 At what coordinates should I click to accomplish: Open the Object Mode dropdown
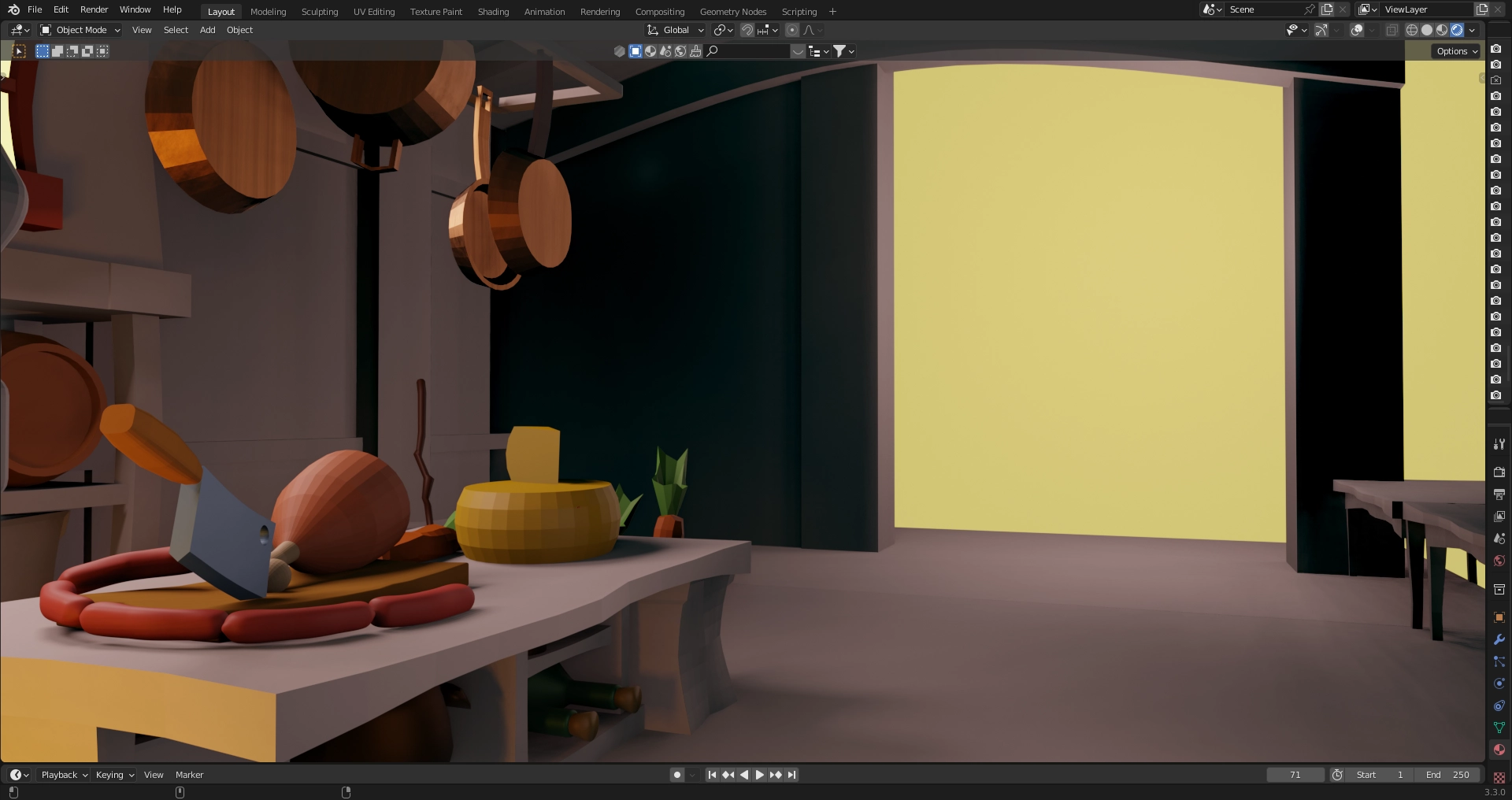(x=80, y=30)
